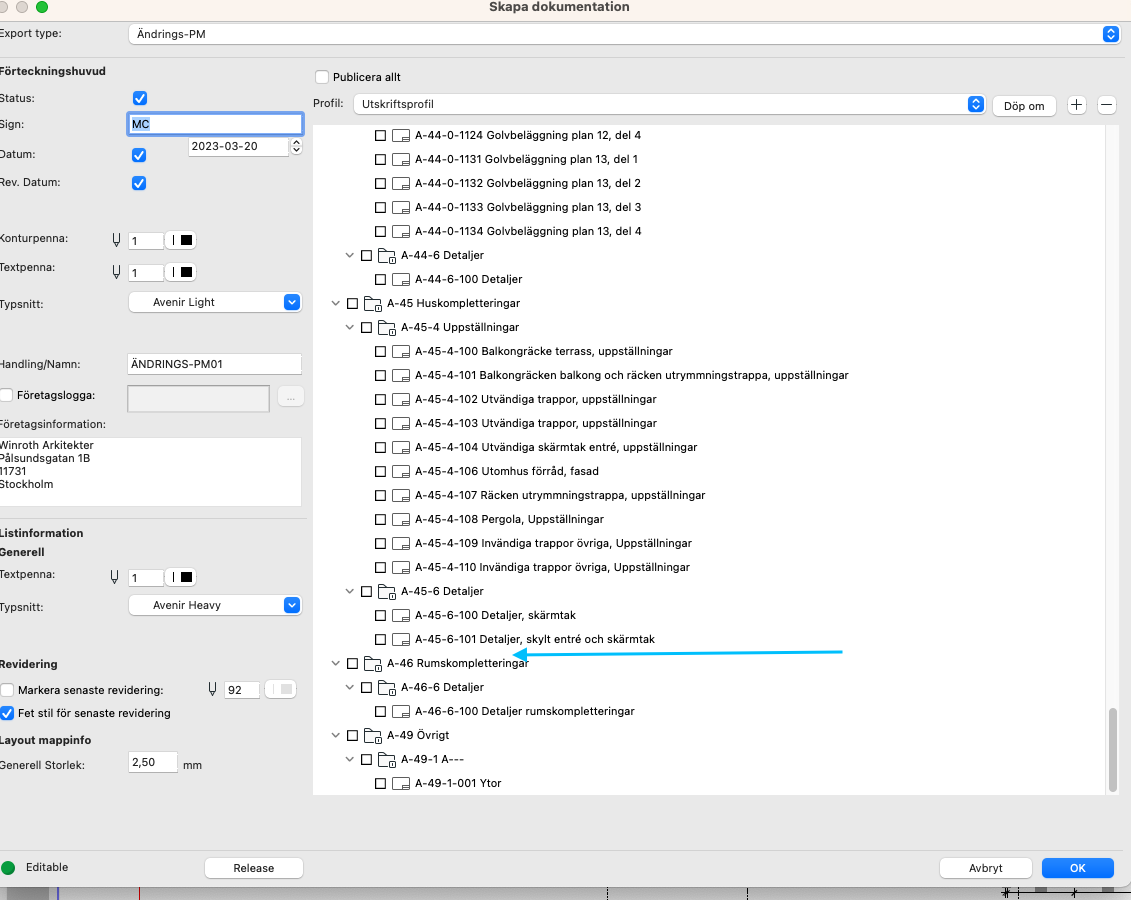Click layout icon of A-45-4-108 Pergola
Image resolution: width=1131 pixels, height=900 pixels.
[x=401, y=519]
